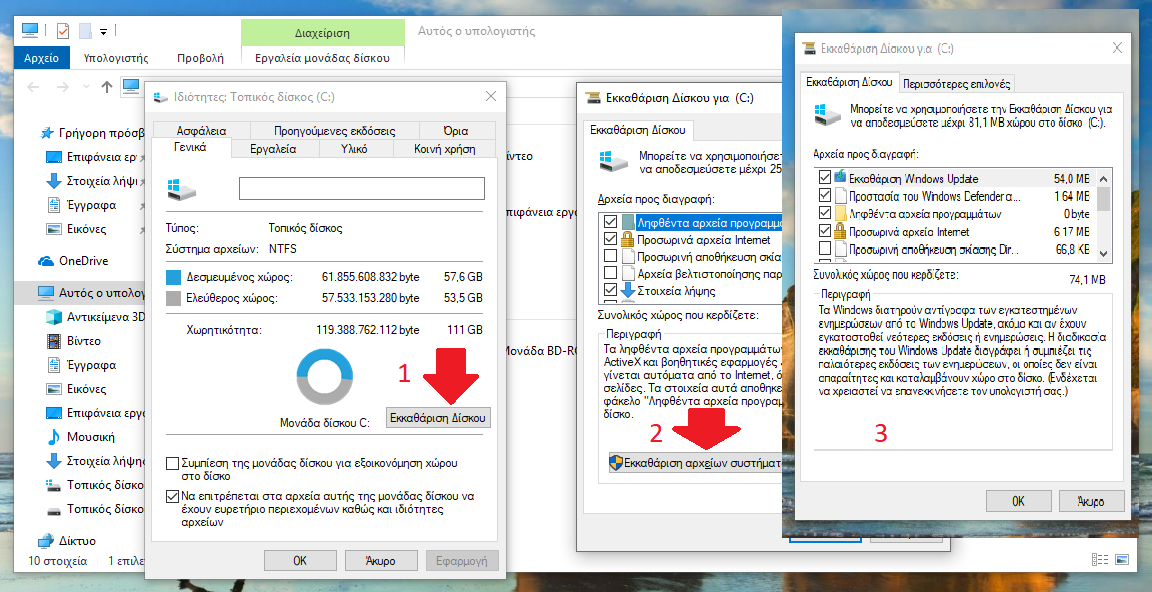Click the monitor icon beside Αυτός ο υπολογ in sidebar
1152x592 pixels.
point(46,293)
